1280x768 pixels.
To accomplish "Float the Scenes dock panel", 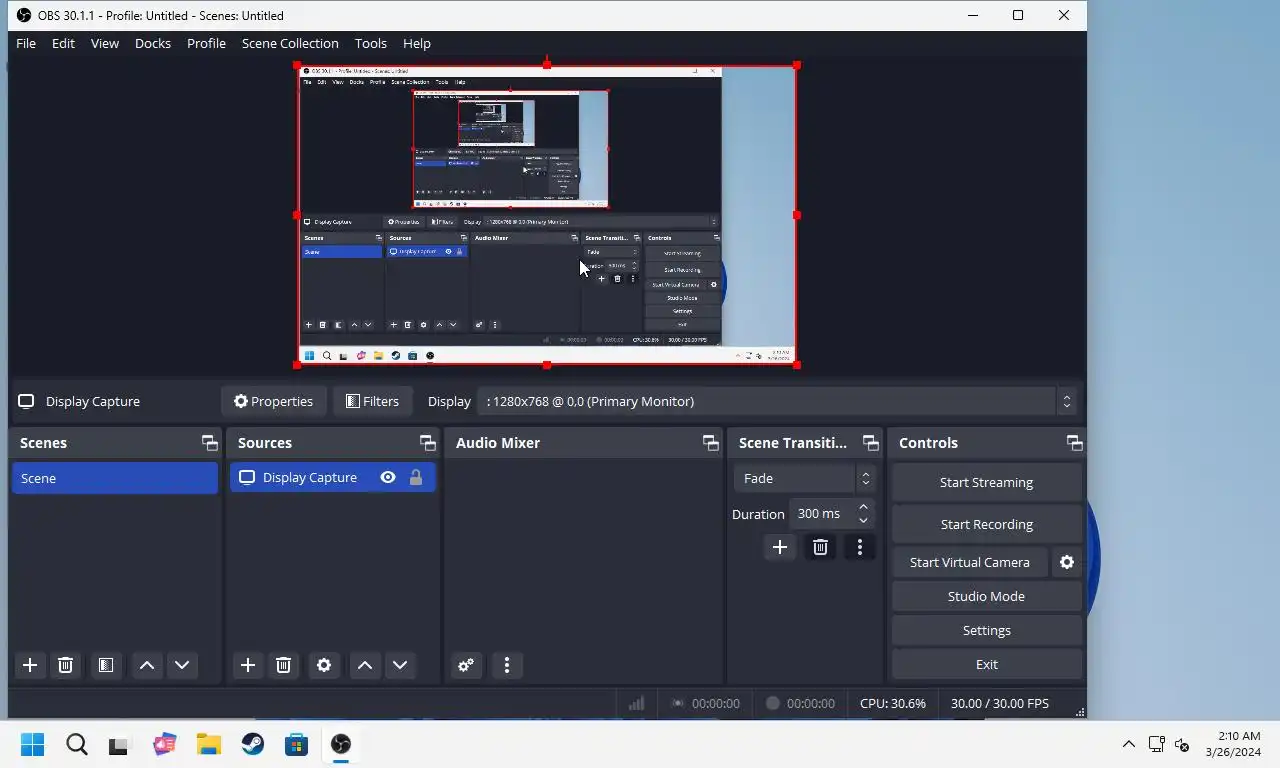I will point(209,443).
